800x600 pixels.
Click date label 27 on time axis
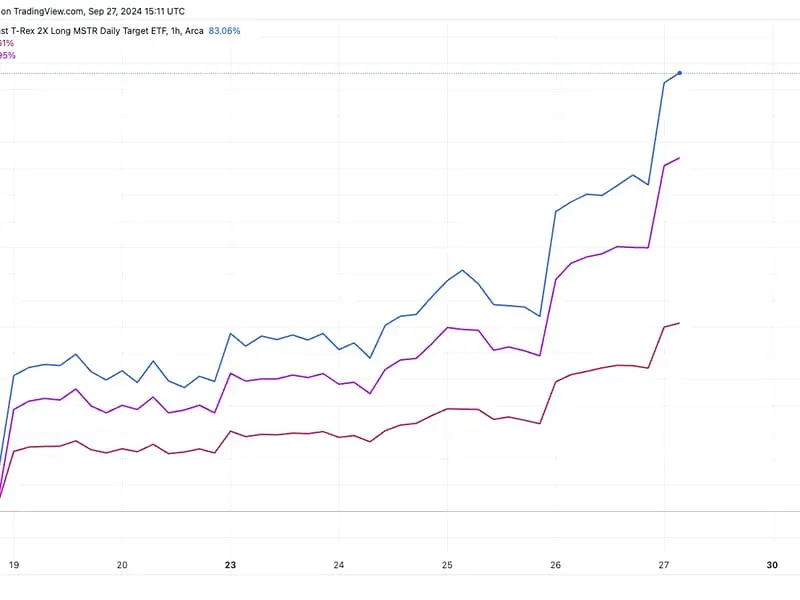pos(664,564)
